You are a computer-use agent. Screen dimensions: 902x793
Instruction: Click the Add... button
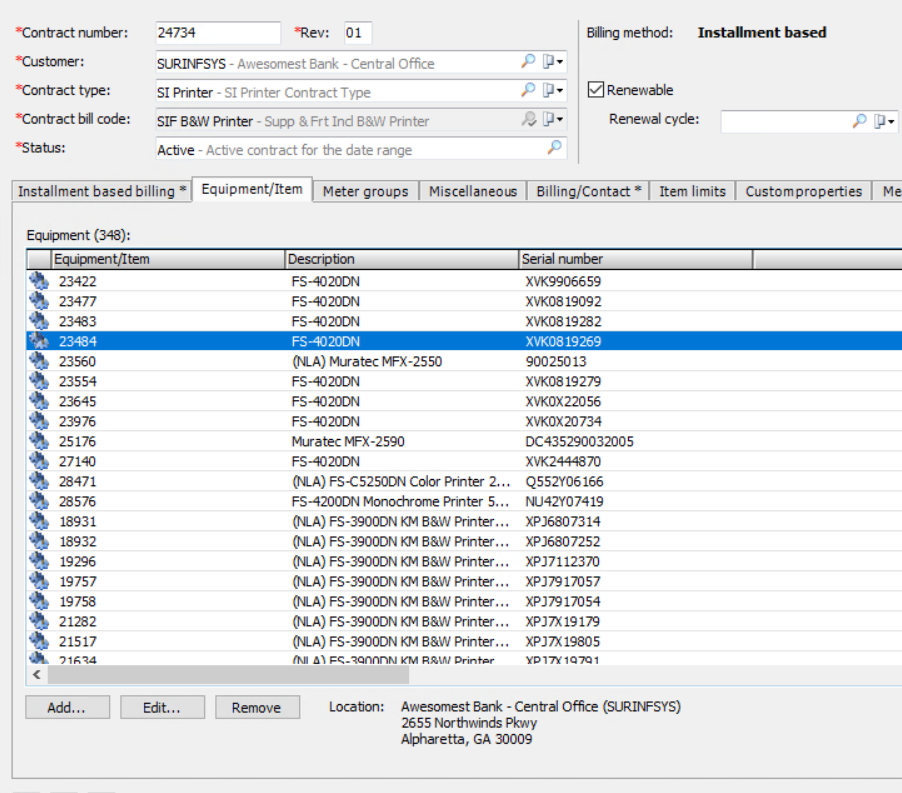click(x=67, y=707)
